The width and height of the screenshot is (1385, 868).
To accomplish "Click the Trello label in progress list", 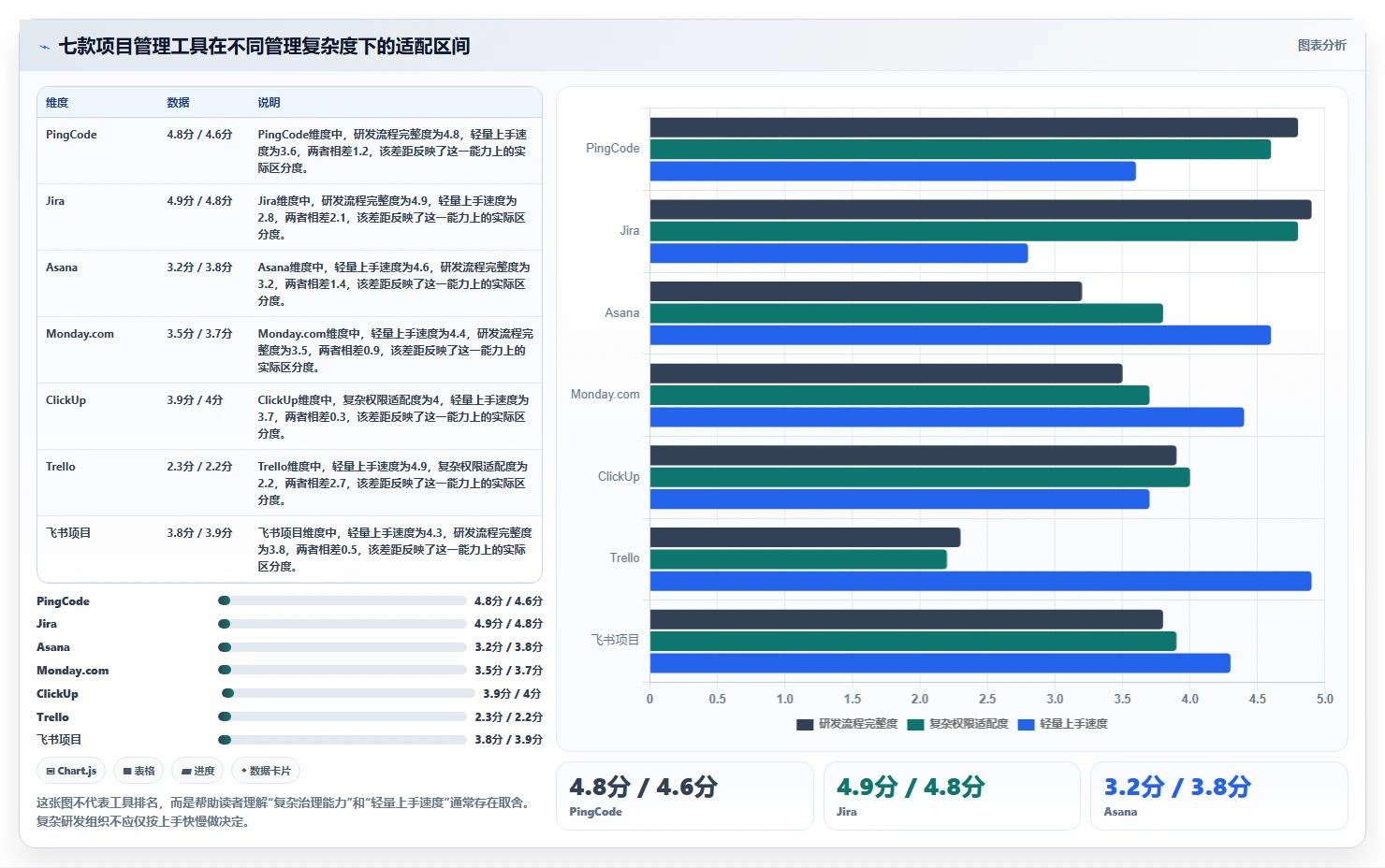I will [52, 717].
